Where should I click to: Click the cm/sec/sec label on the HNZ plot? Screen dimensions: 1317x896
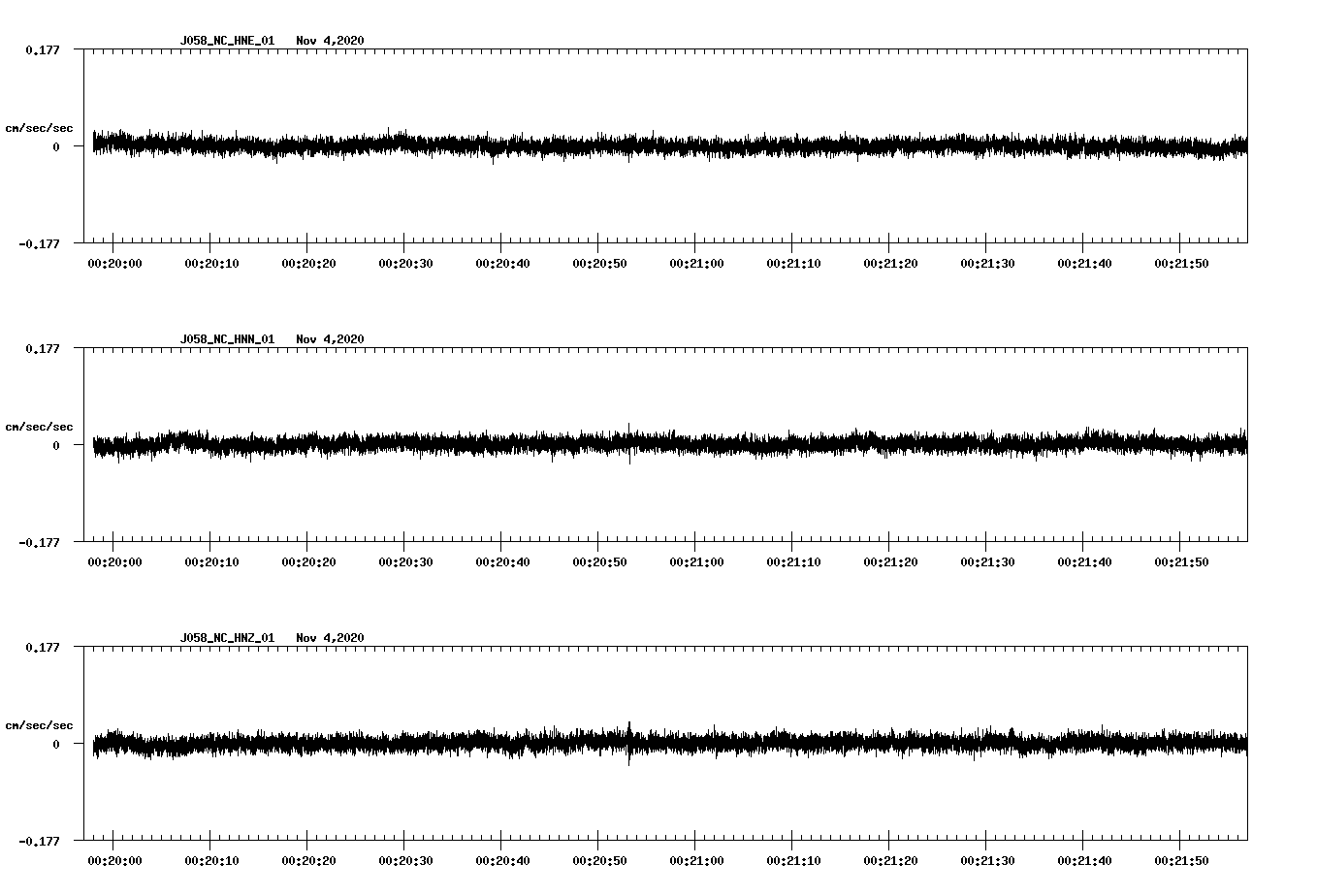tap(38, 723)
